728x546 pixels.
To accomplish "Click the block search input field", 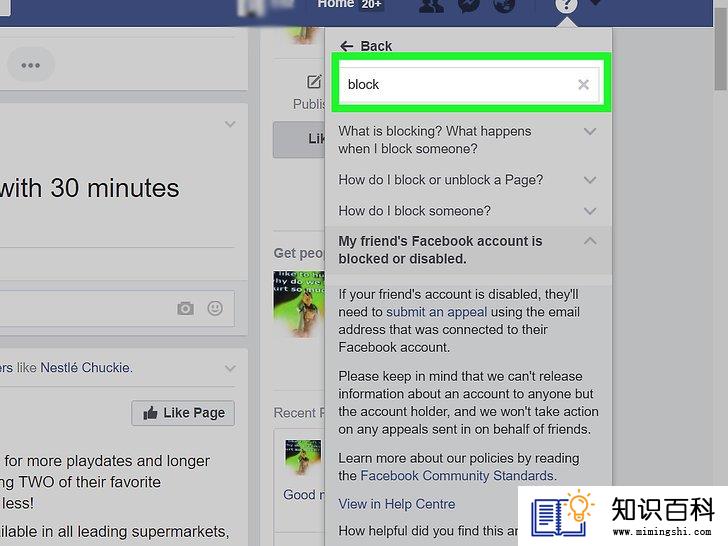I will click(469, 84).
